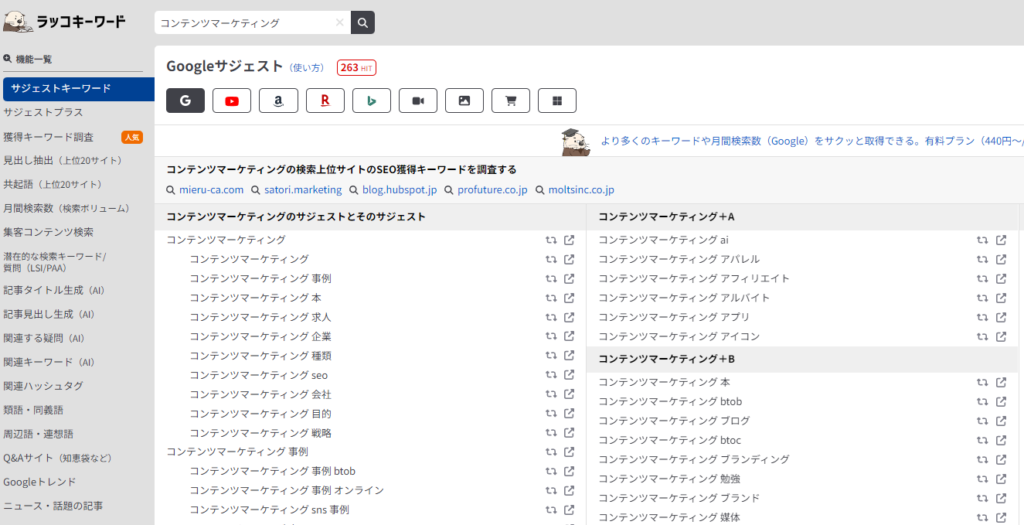Select the YouTube suggest source icon

[232, 101]
